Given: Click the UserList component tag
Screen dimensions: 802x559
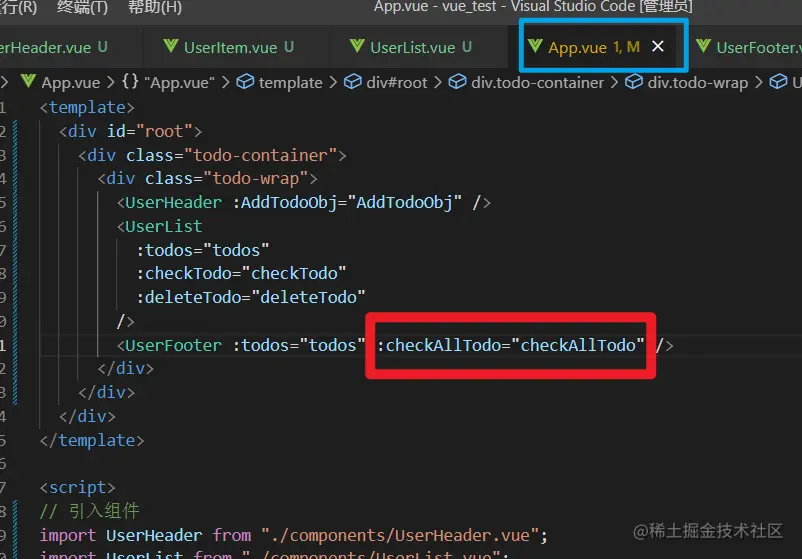Looking at the screenshot, I should coord(164,227).
